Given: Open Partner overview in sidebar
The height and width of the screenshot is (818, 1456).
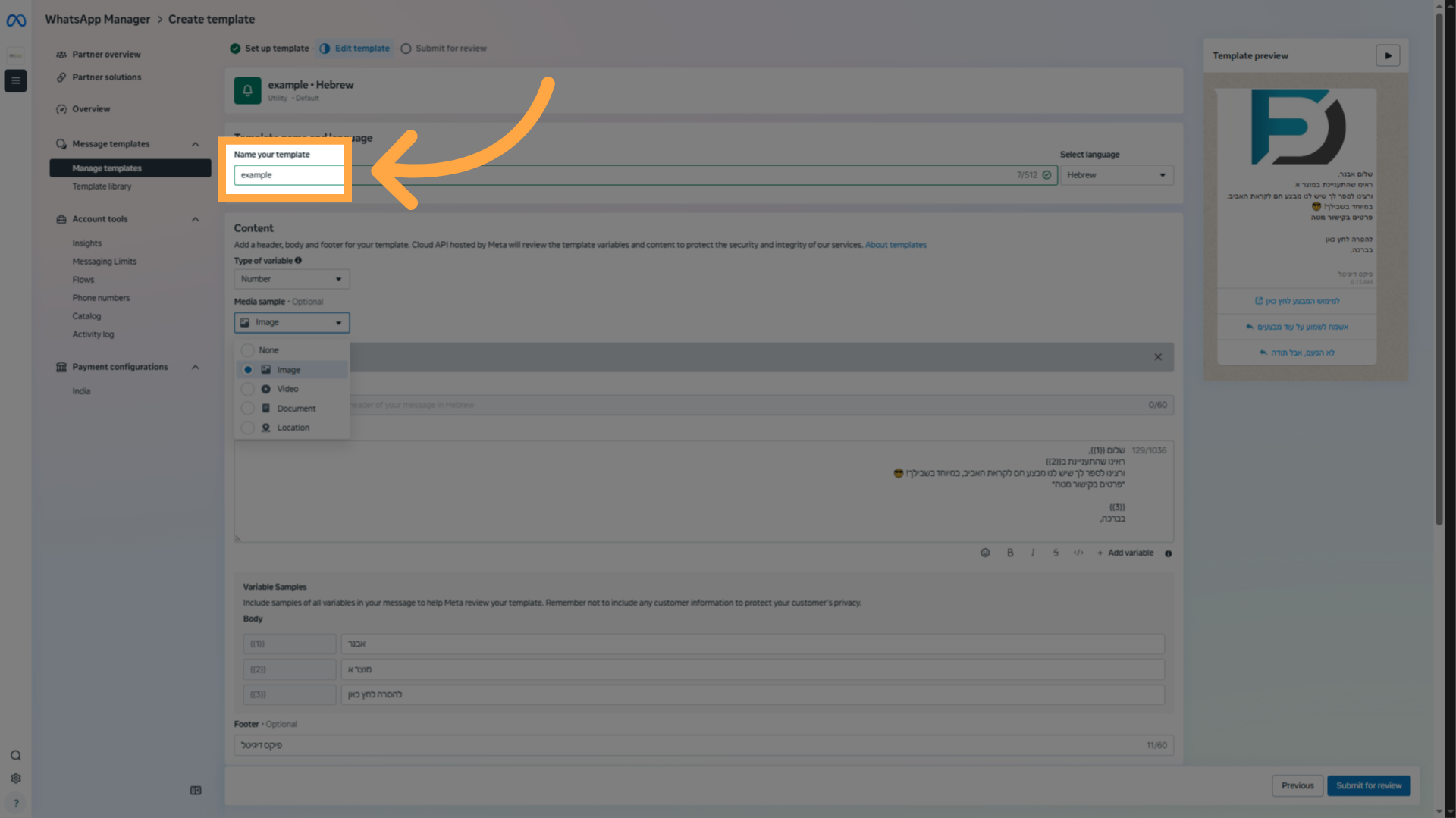Looking at the screenshot, I should tap(106, 55).
